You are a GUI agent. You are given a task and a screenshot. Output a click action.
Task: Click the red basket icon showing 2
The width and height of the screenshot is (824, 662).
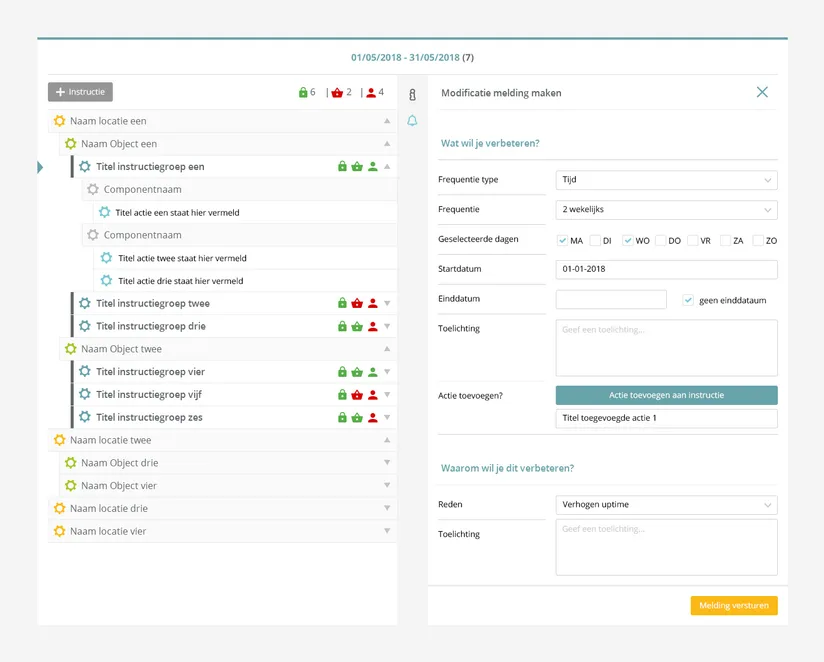337,93
